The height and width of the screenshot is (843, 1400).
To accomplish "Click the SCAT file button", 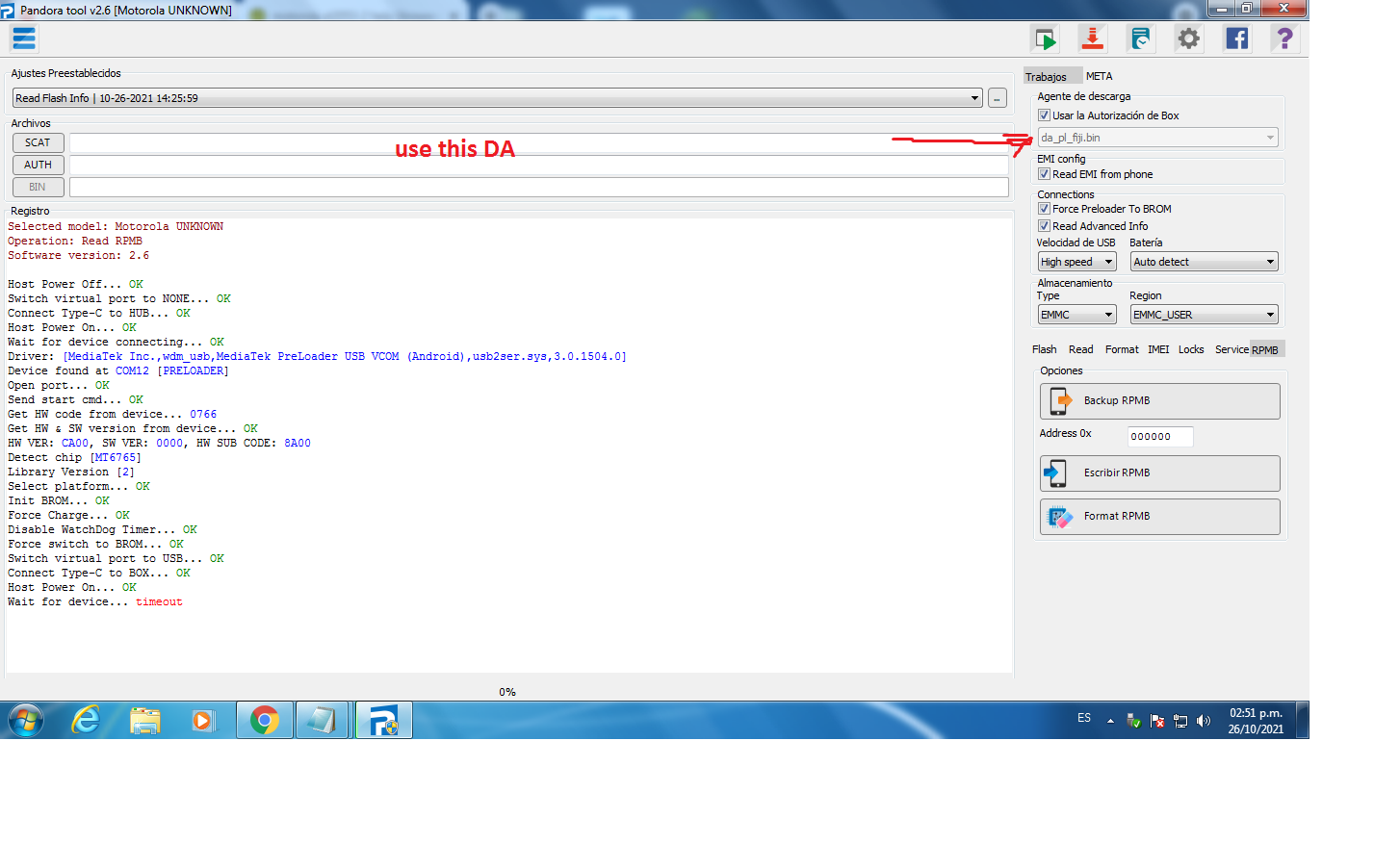I will tap(38, 142).
